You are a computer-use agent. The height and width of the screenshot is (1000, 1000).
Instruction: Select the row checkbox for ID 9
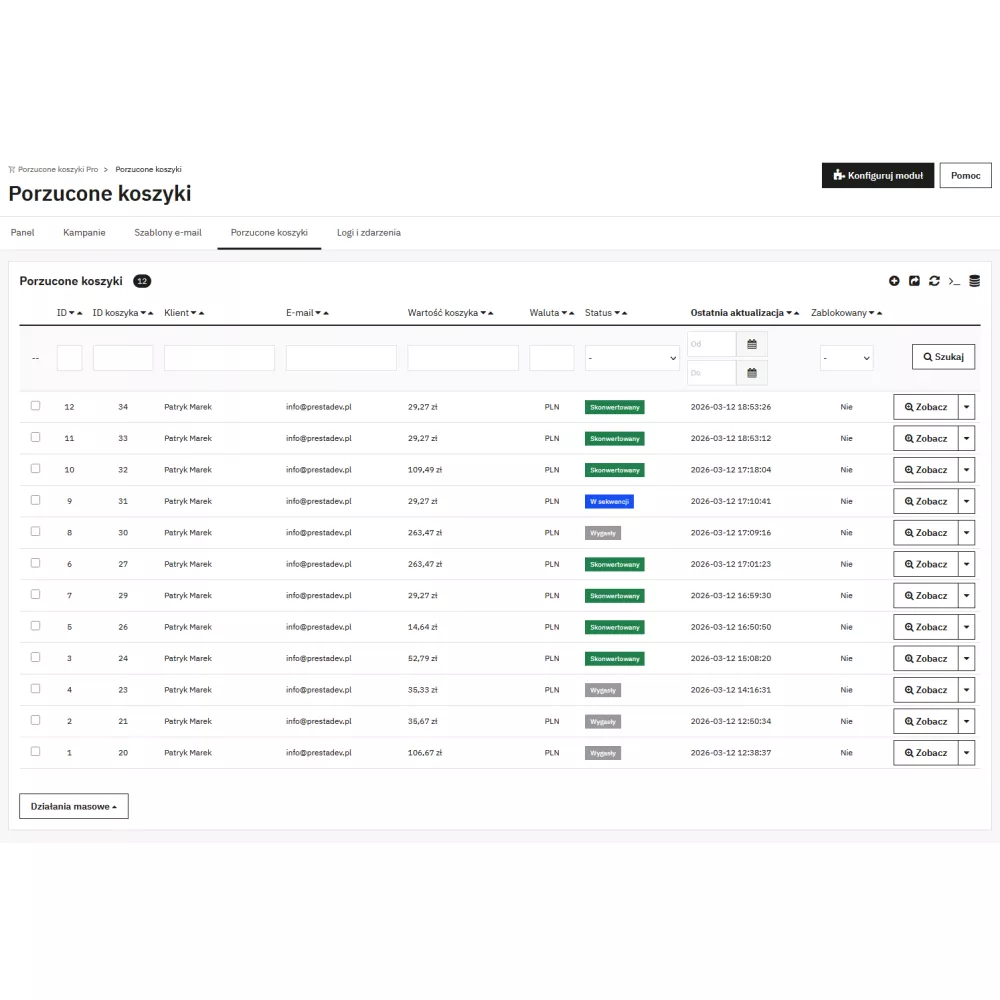tap(36, 500)
